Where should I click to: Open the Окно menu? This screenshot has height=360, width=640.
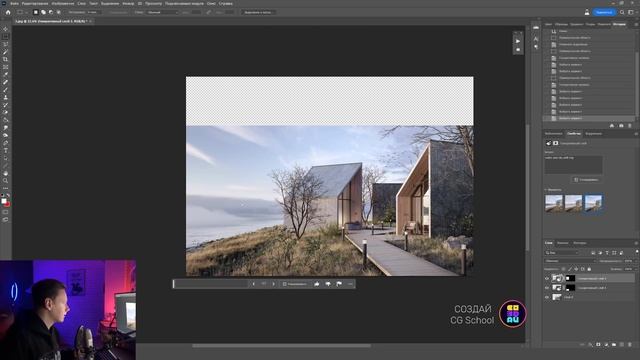click(x=211, y=3)
